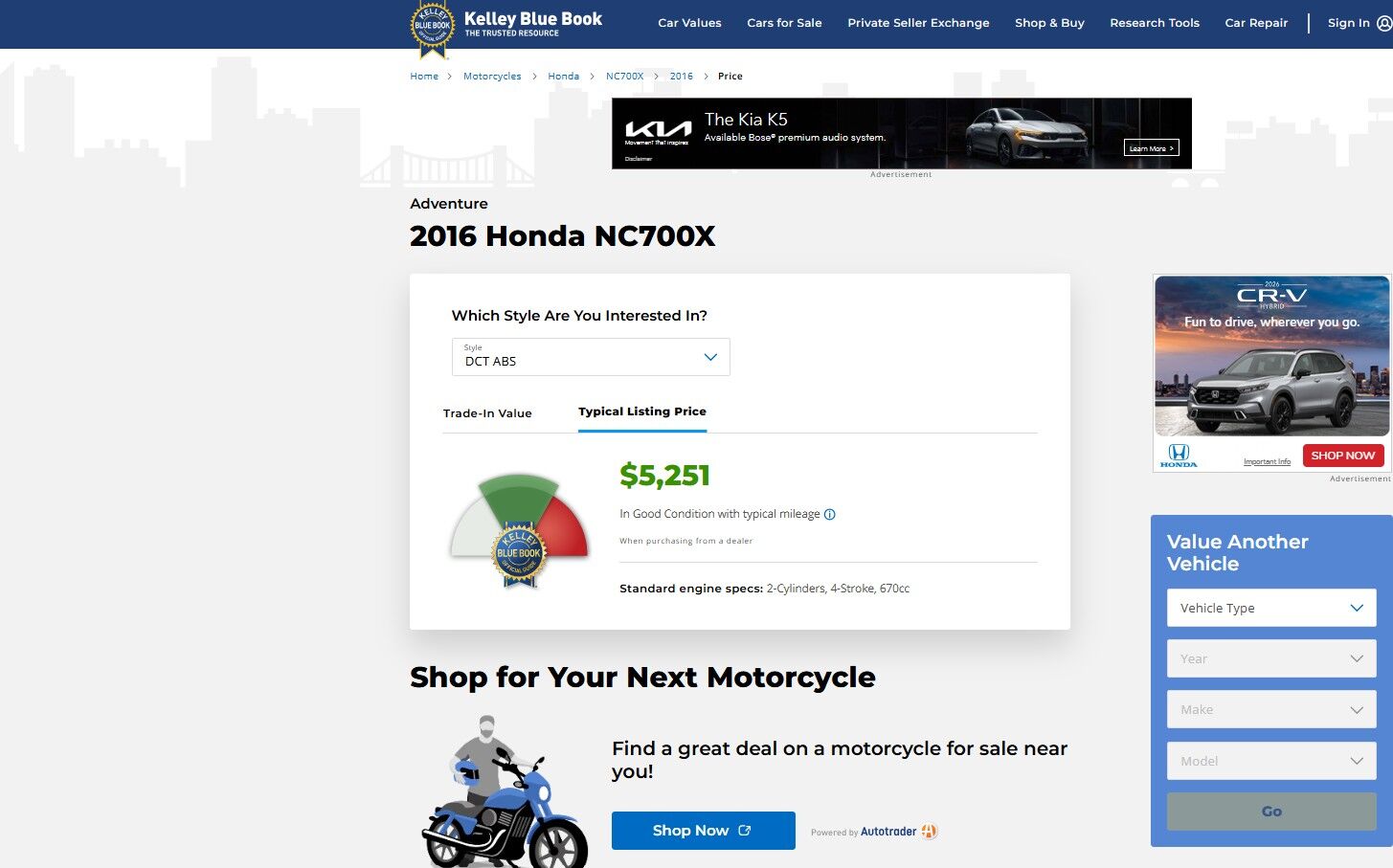This screenshot has width=1393, height=868.
Task: Click the Honda logo in CR-V ad
Action: (1179, 456)
